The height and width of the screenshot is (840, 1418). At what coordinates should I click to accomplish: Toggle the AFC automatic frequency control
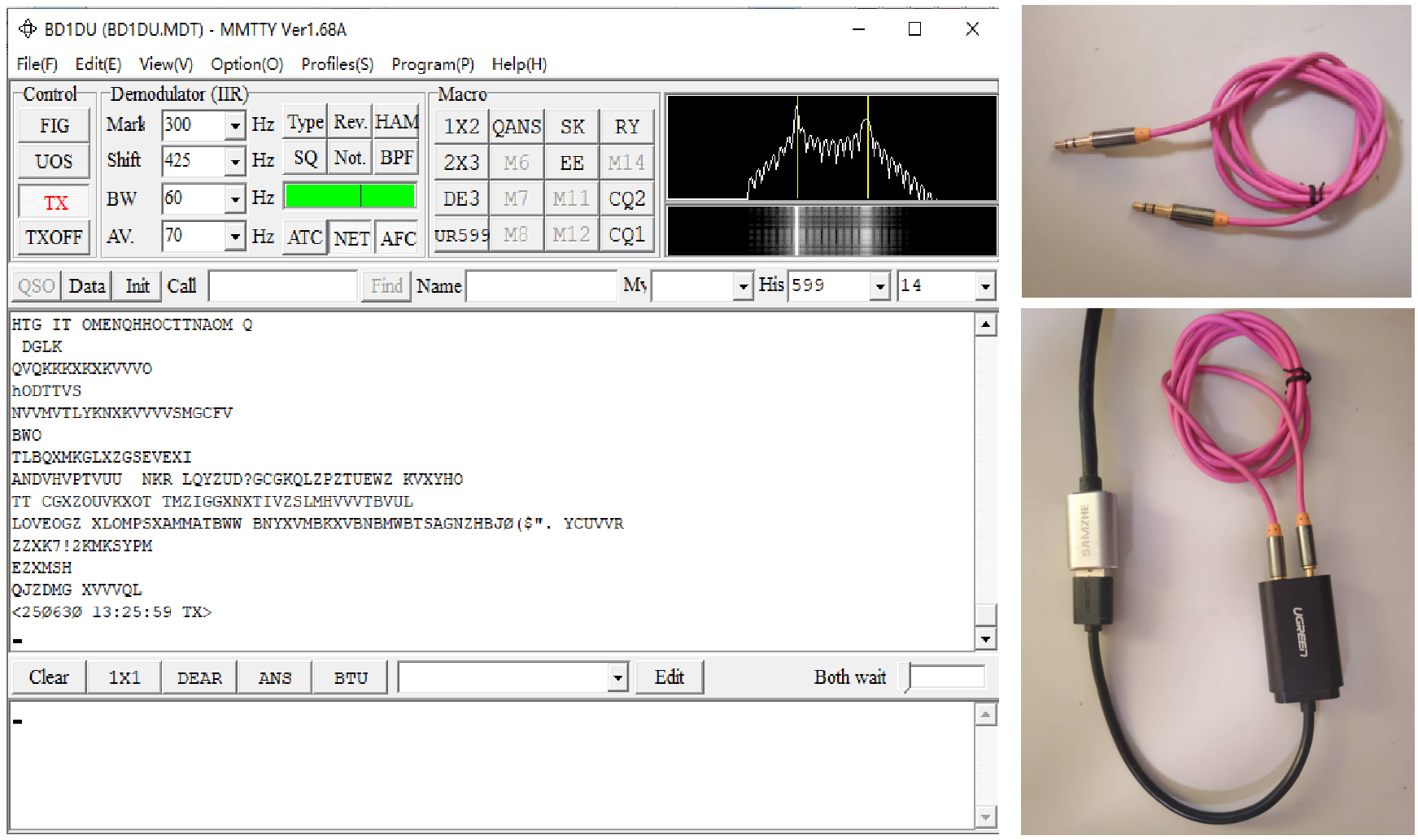[x=398, y=238]
